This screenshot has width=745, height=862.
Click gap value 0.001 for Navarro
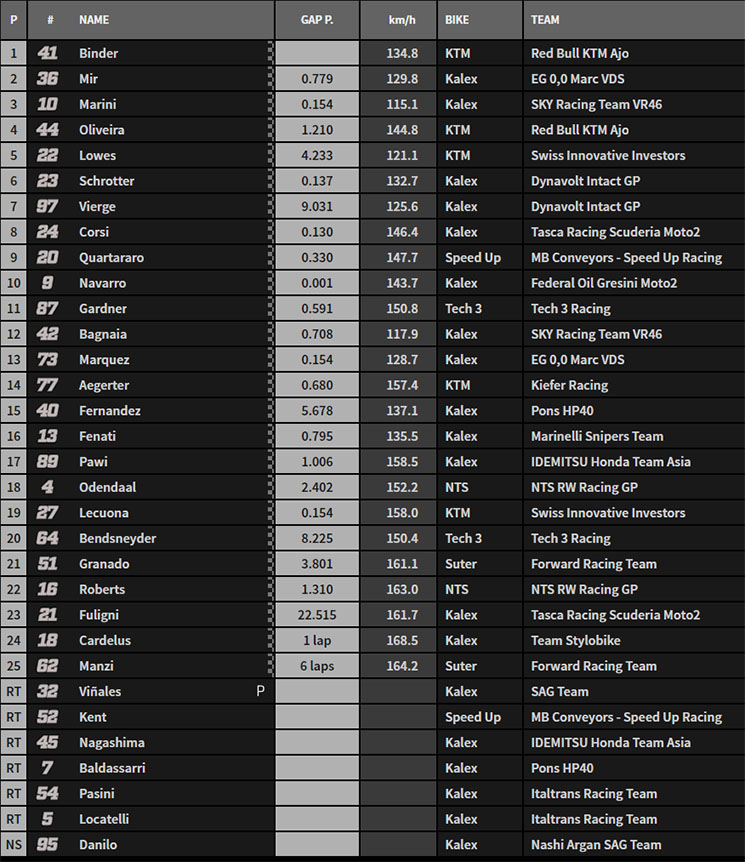[x=317, y=283]
